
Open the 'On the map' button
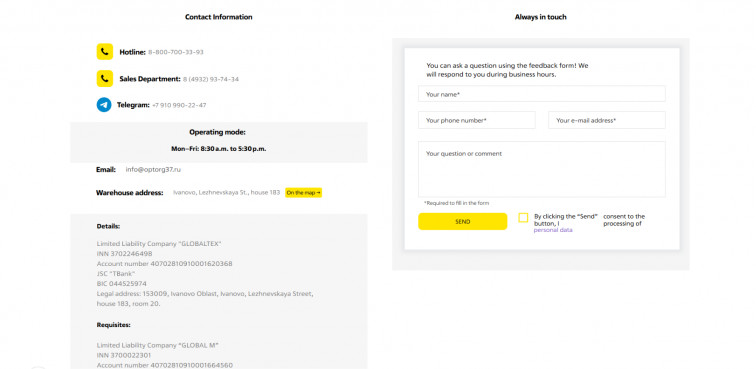[303, 192]
